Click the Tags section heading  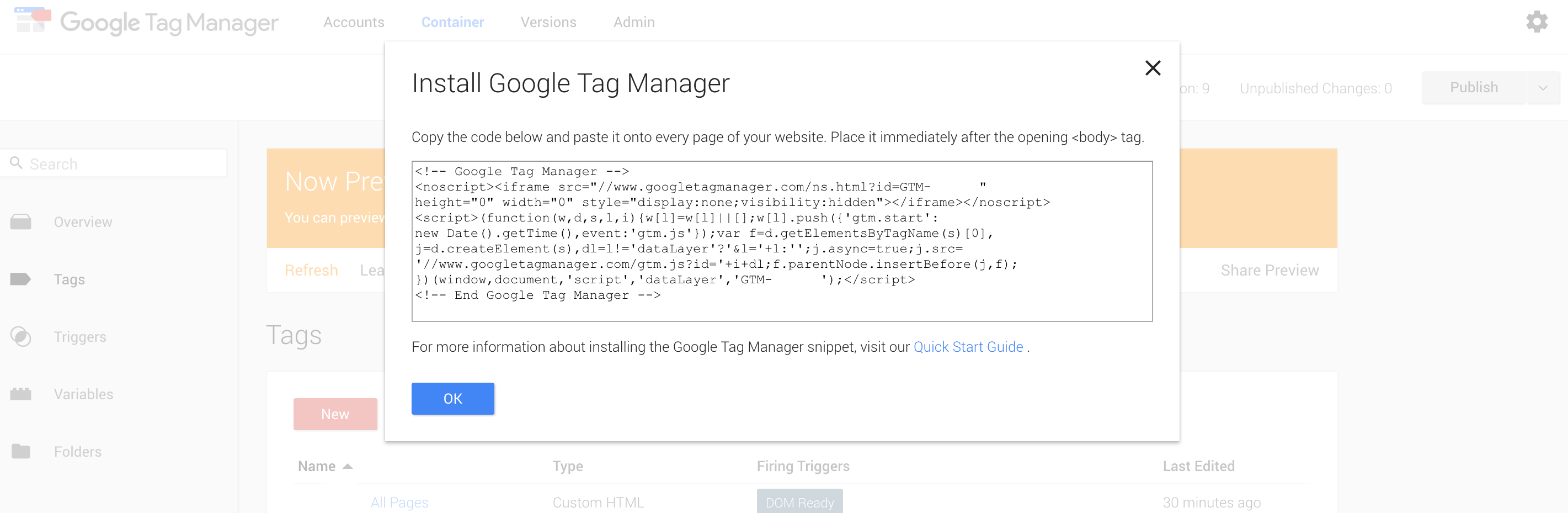(294, 335)
